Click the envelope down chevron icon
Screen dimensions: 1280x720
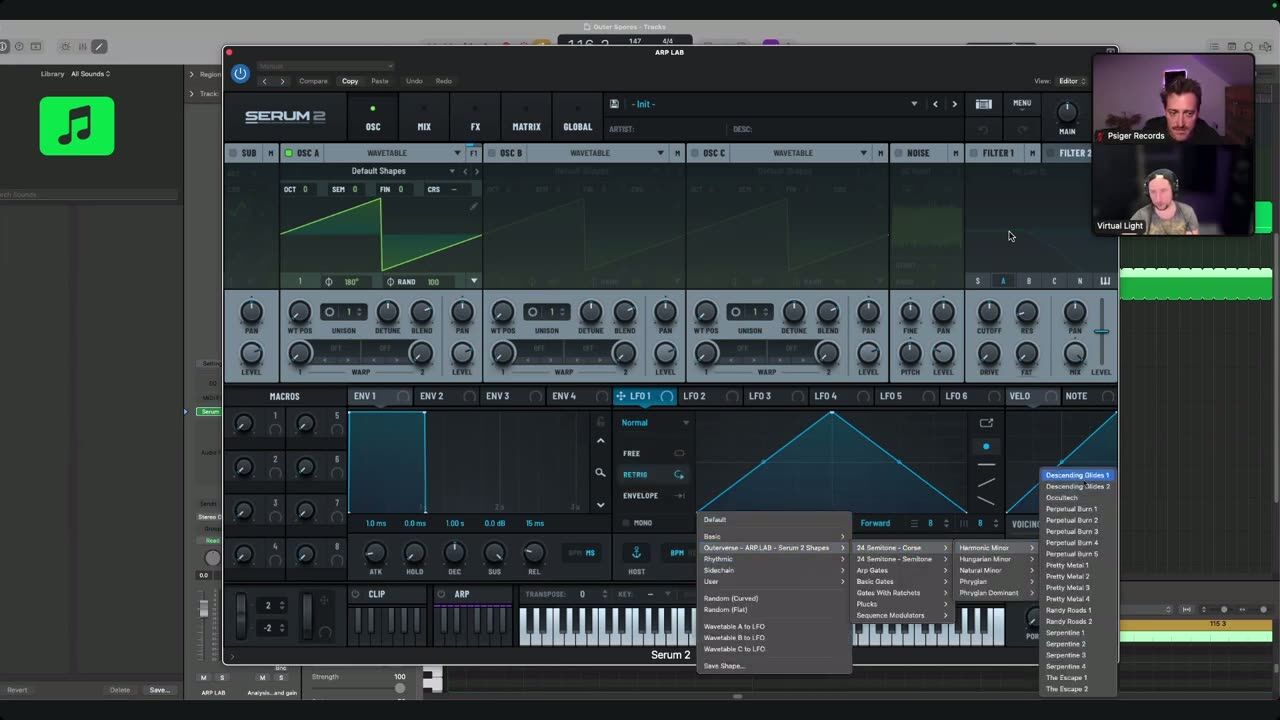coord(600,505)
